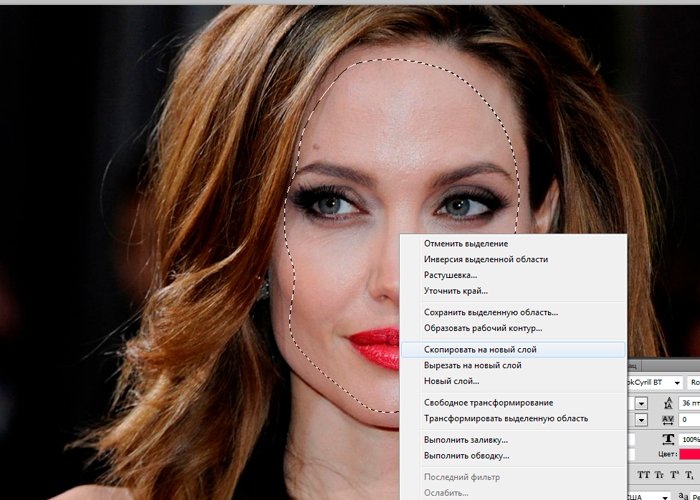Toggle Superscript text style
This screenshot has height=500, width=700.
click(x=675, y=475)
